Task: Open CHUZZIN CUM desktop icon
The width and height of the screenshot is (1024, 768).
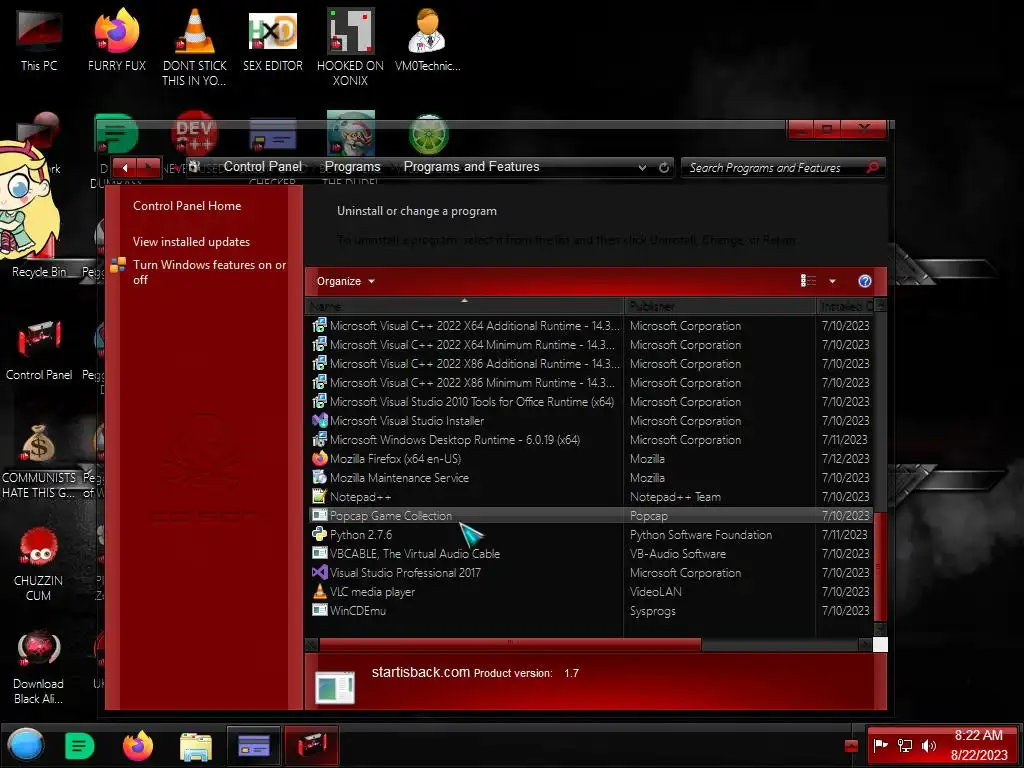Action: click(39, 563)
